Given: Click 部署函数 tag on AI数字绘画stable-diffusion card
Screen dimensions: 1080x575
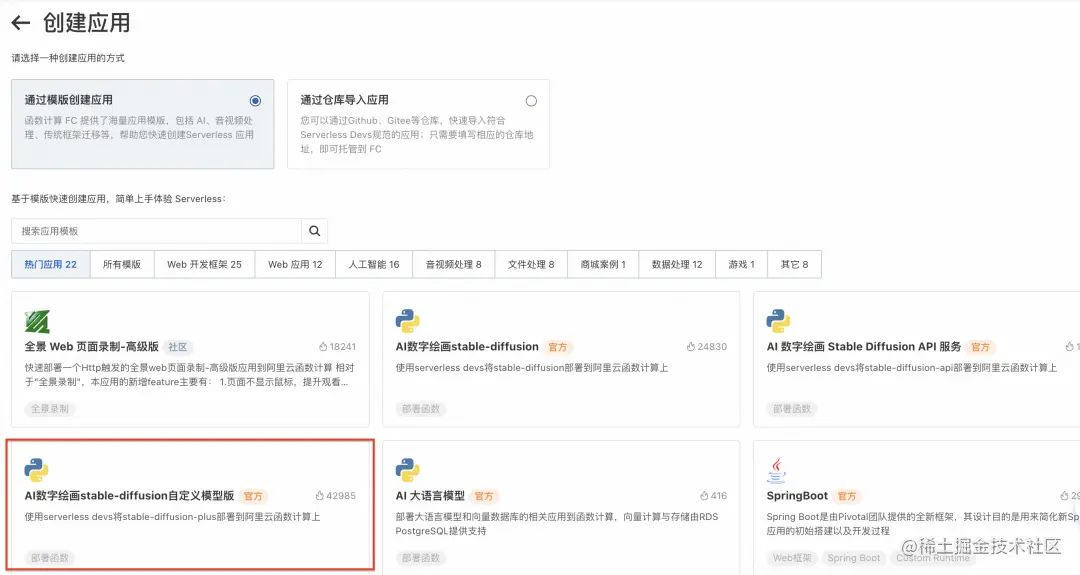Looking at the screenshot, I should [x=421, y=408].
